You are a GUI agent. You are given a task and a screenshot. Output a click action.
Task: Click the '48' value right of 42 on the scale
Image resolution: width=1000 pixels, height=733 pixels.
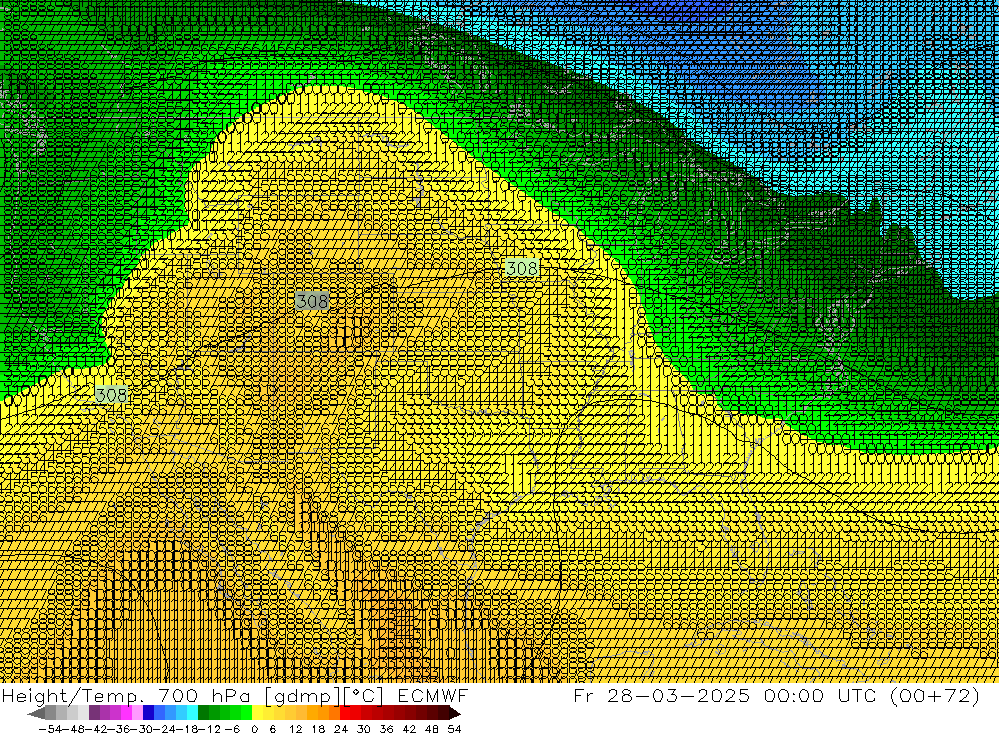[432, 729]
